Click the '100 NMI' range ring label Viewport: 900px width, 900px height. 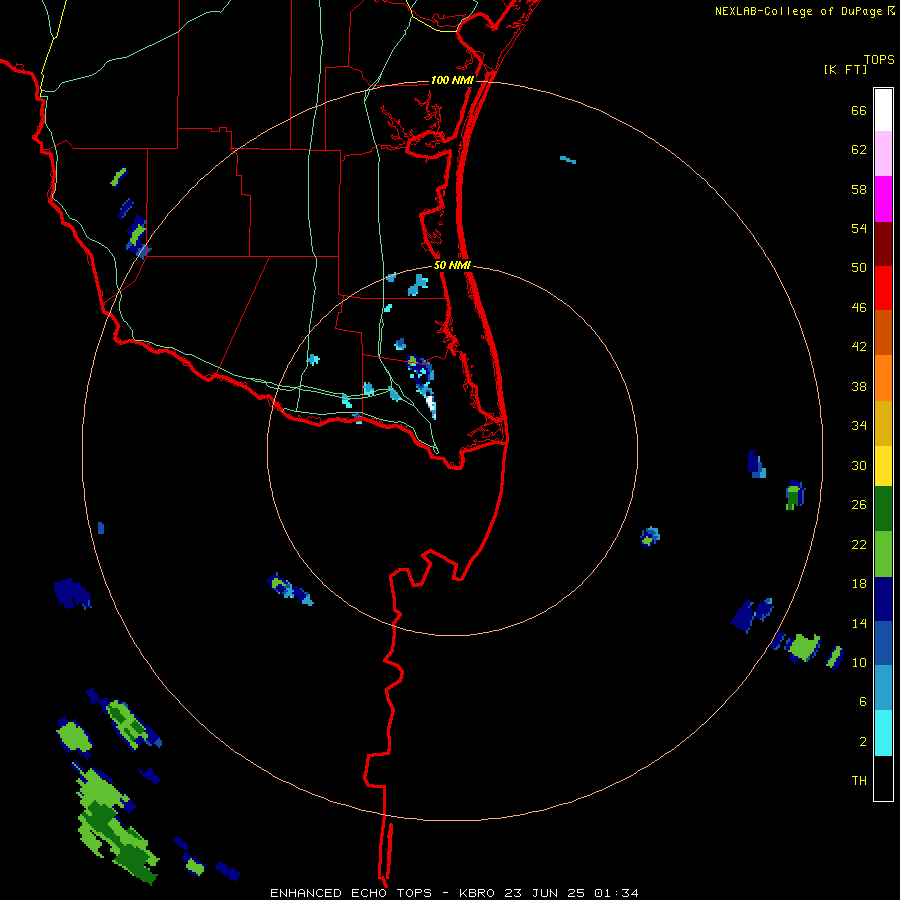tap(452, 80)
